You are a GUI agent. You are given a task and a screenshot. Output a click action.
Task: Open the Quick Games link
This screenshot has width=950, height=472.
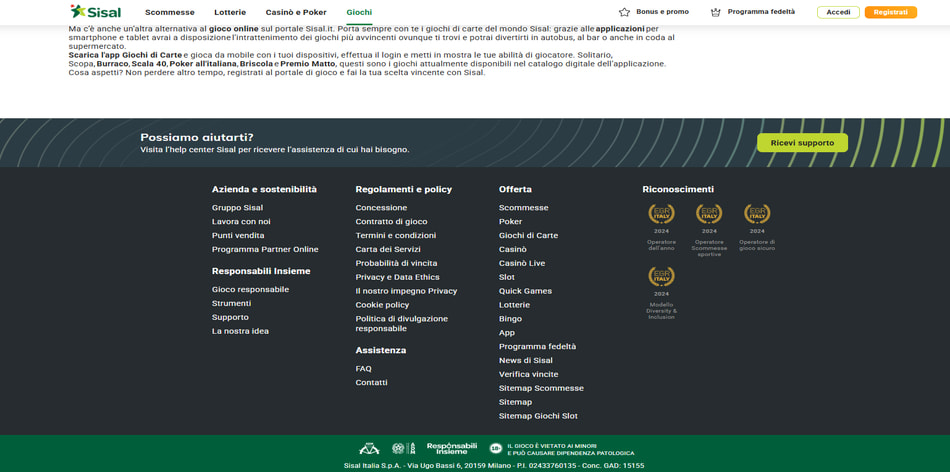click(525, 291)
